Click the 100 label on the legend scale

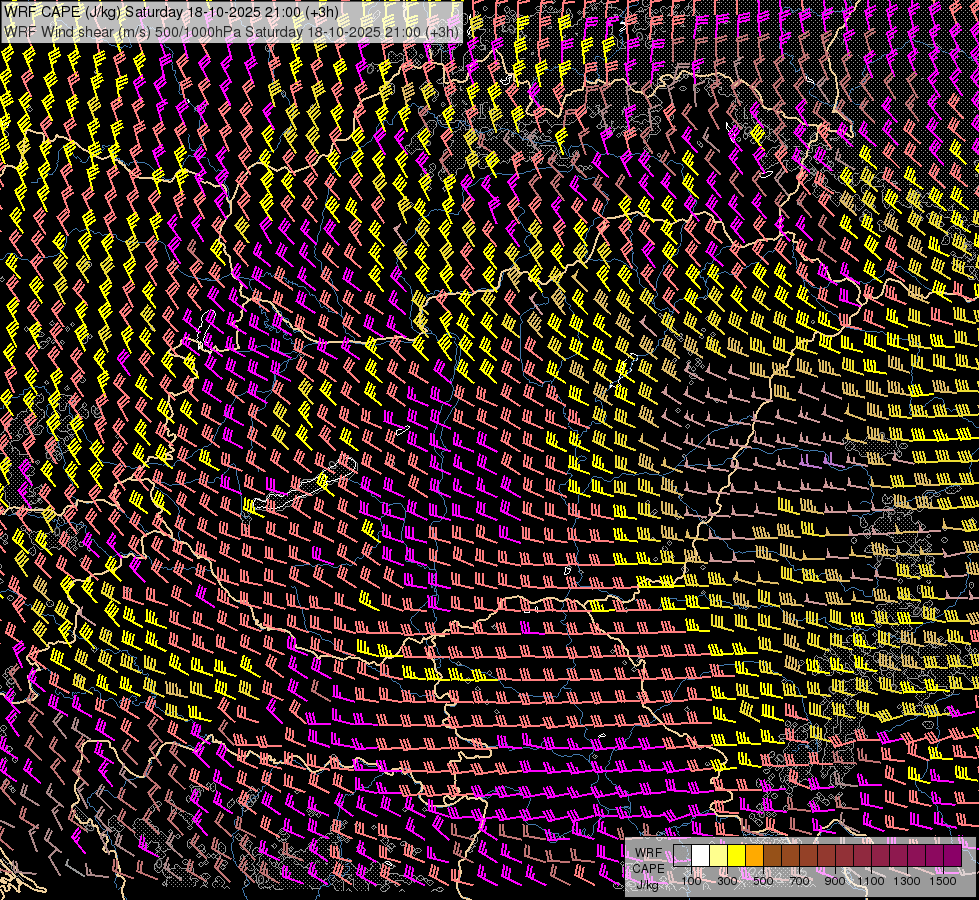tap(692, 881)
